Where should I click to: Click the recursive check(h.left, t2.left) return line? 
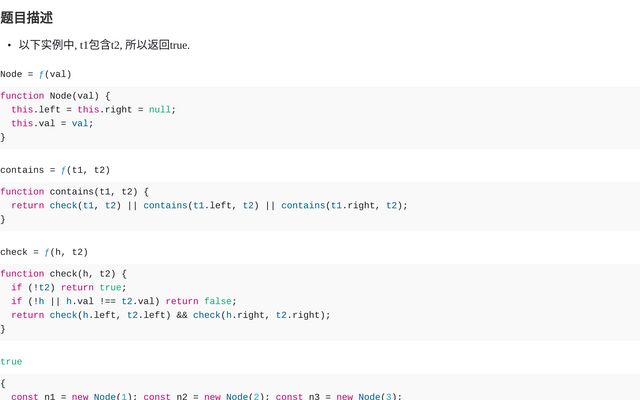click(170, 315)
